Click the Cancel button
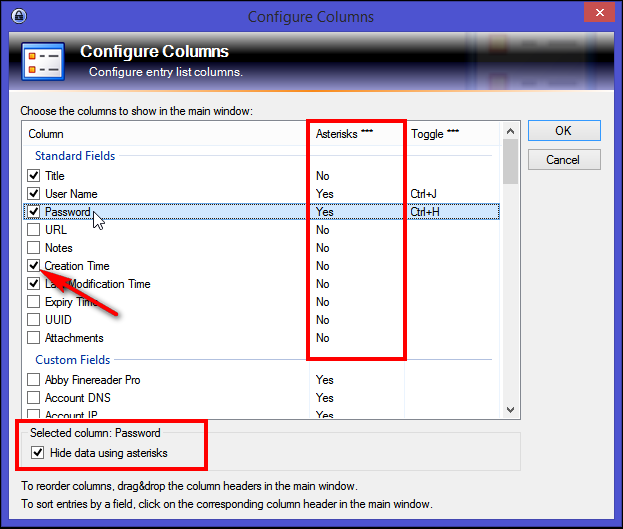Screen dimensions: 623x529 tap(564, 160)
